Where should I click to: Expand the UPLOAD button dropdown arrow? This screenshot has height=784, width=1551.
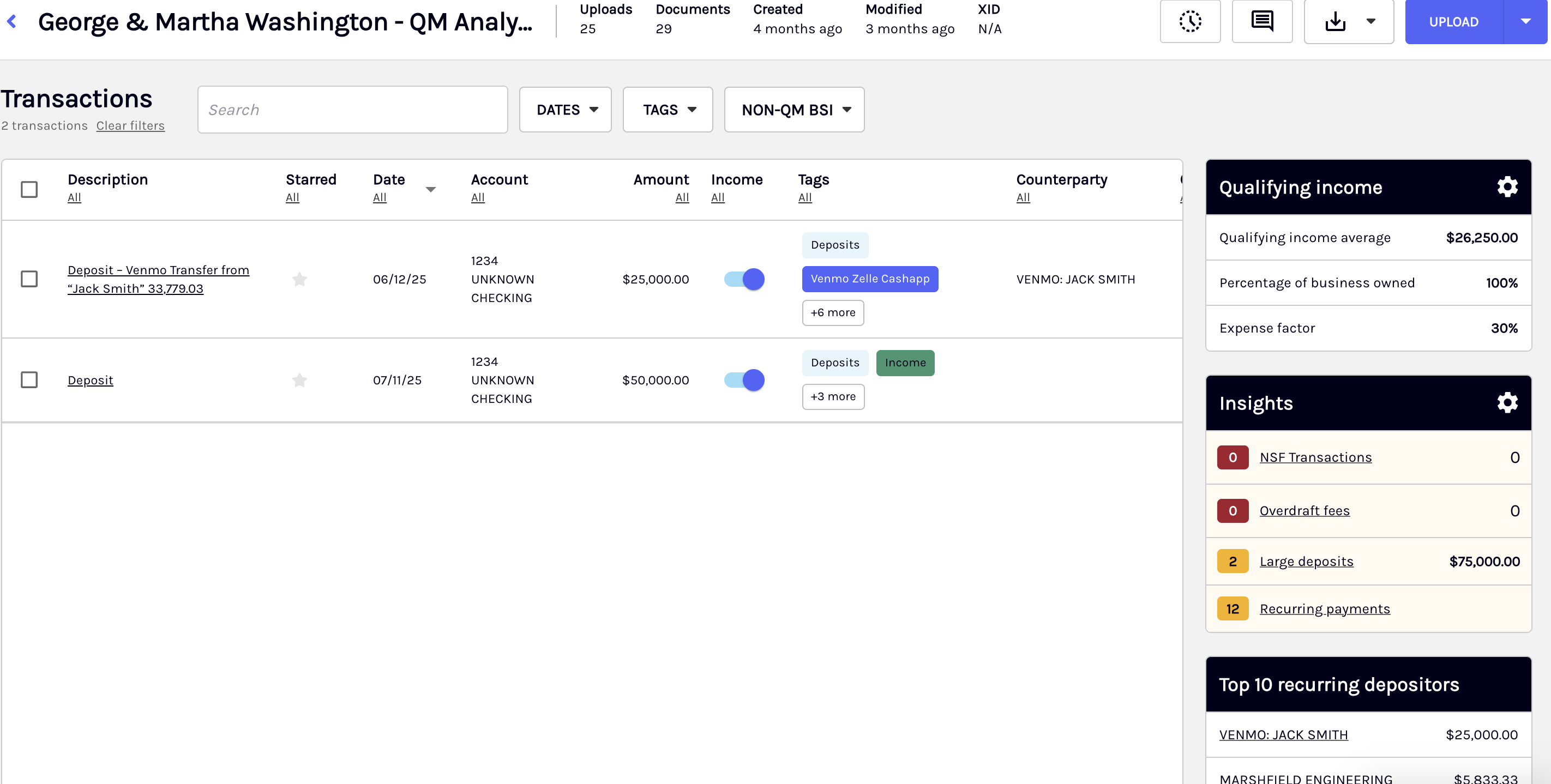(1525, 22)
